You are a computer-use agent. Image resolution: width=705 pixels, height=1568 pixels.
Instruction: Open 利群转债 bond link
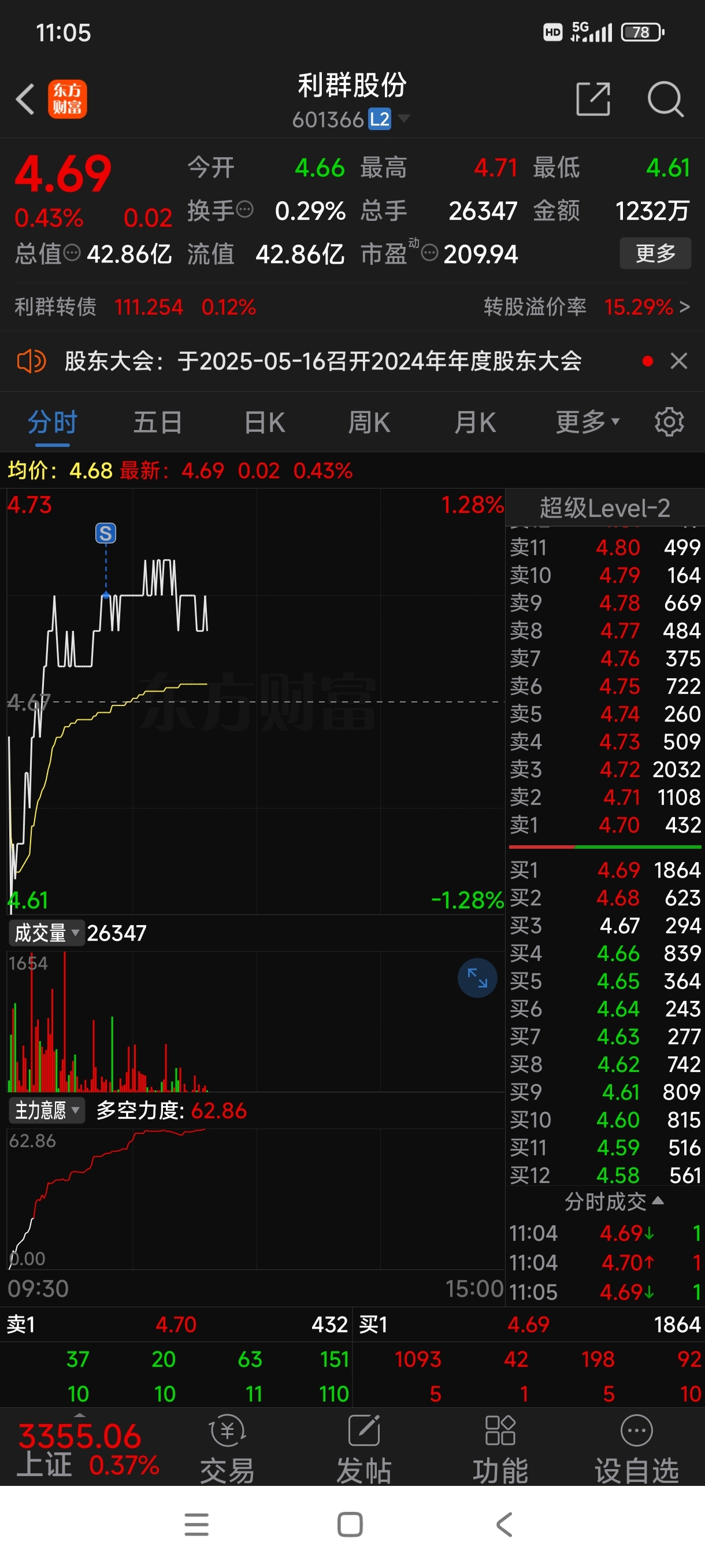[x=135, y=307]
